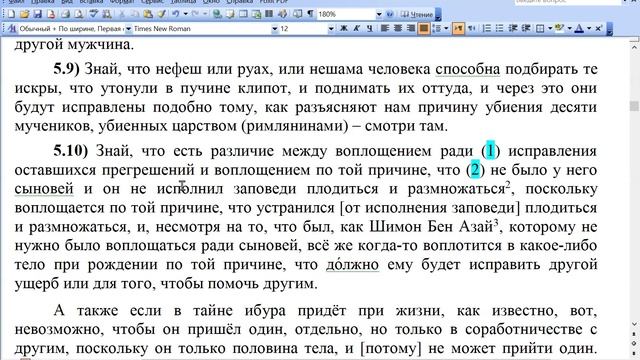This screenshot has width=640, height=360.
Task: Expand the Times New Roman font list
Action: coord(275,29)
